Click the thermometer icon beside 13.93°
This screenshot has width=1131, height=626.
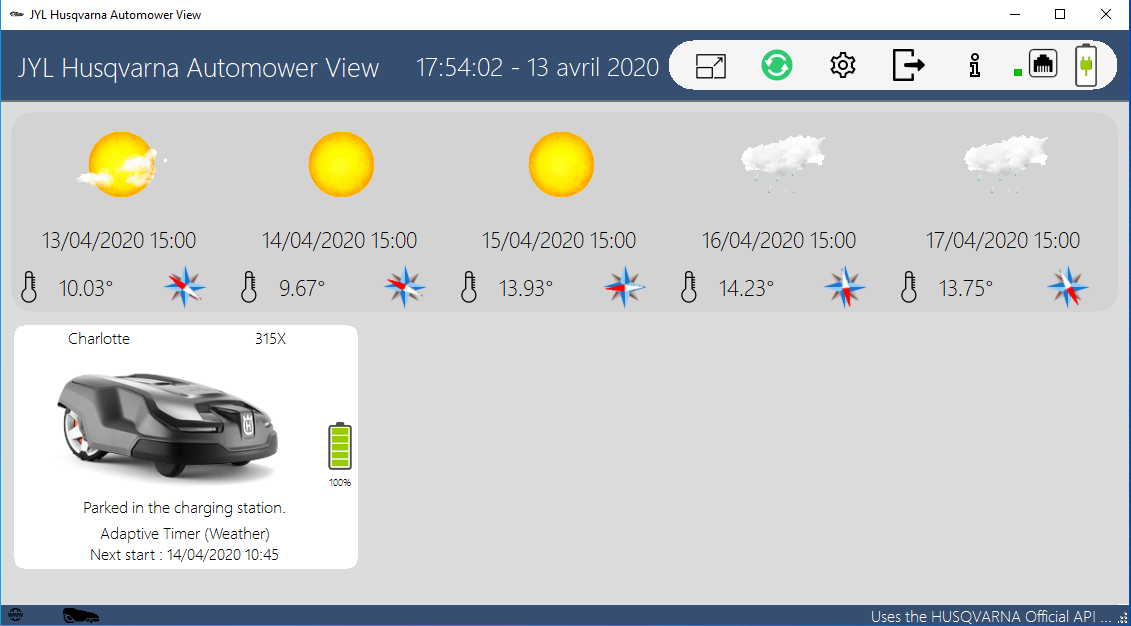[469, 287]
